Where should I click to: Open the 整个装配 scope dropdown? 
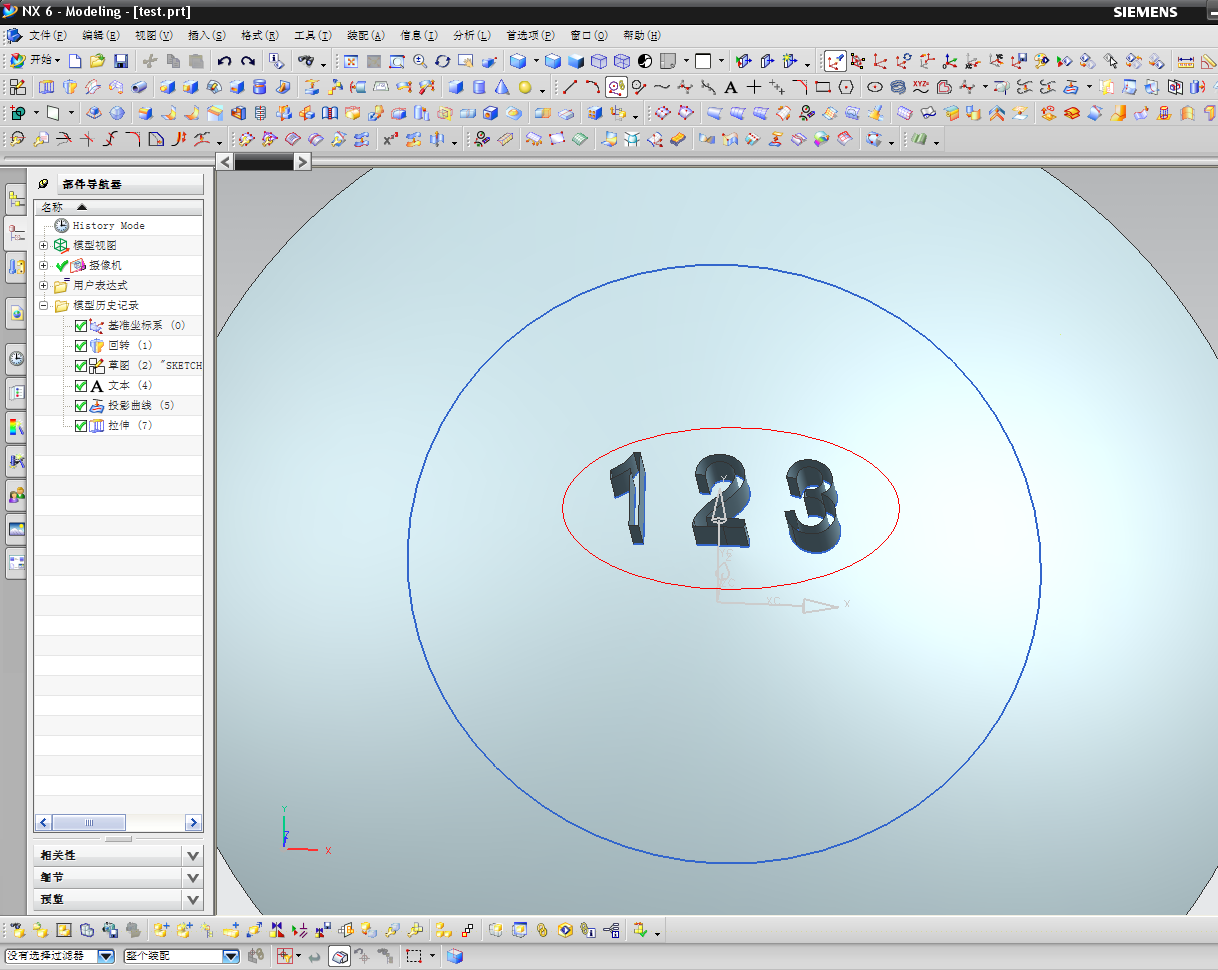pos(231,957)
